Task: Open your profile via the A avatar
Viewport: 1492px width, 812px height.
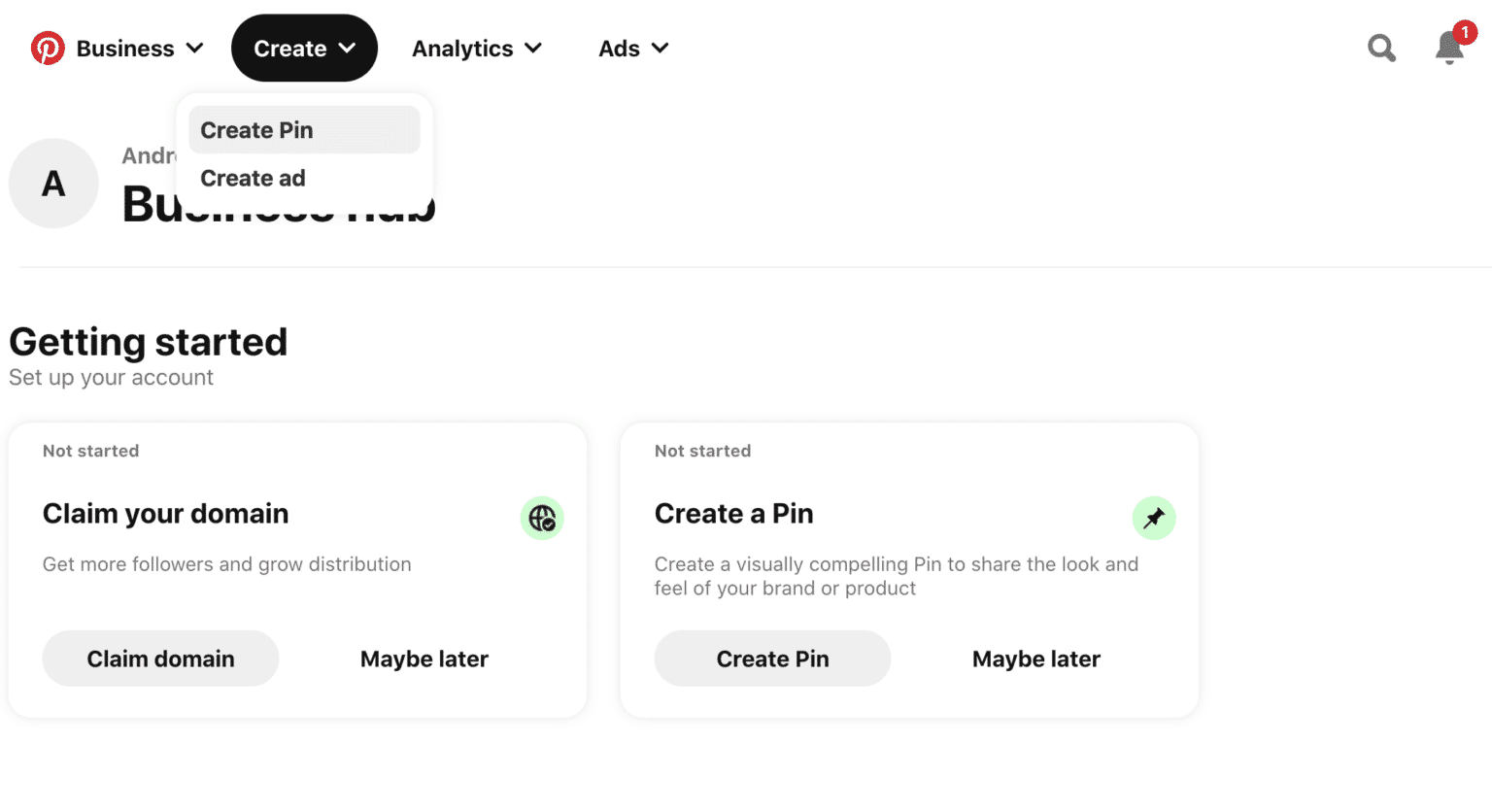Action: point(53,183)
